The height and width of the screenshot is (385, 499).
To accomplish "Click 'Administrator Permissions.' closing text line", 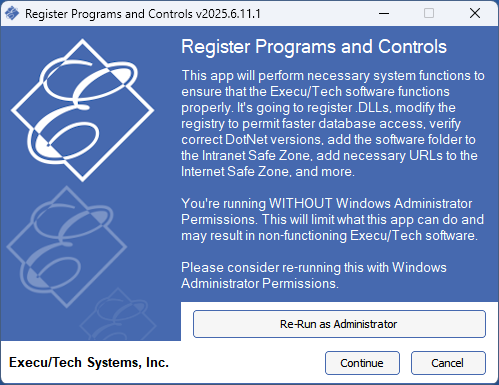I will coord(260,284).
